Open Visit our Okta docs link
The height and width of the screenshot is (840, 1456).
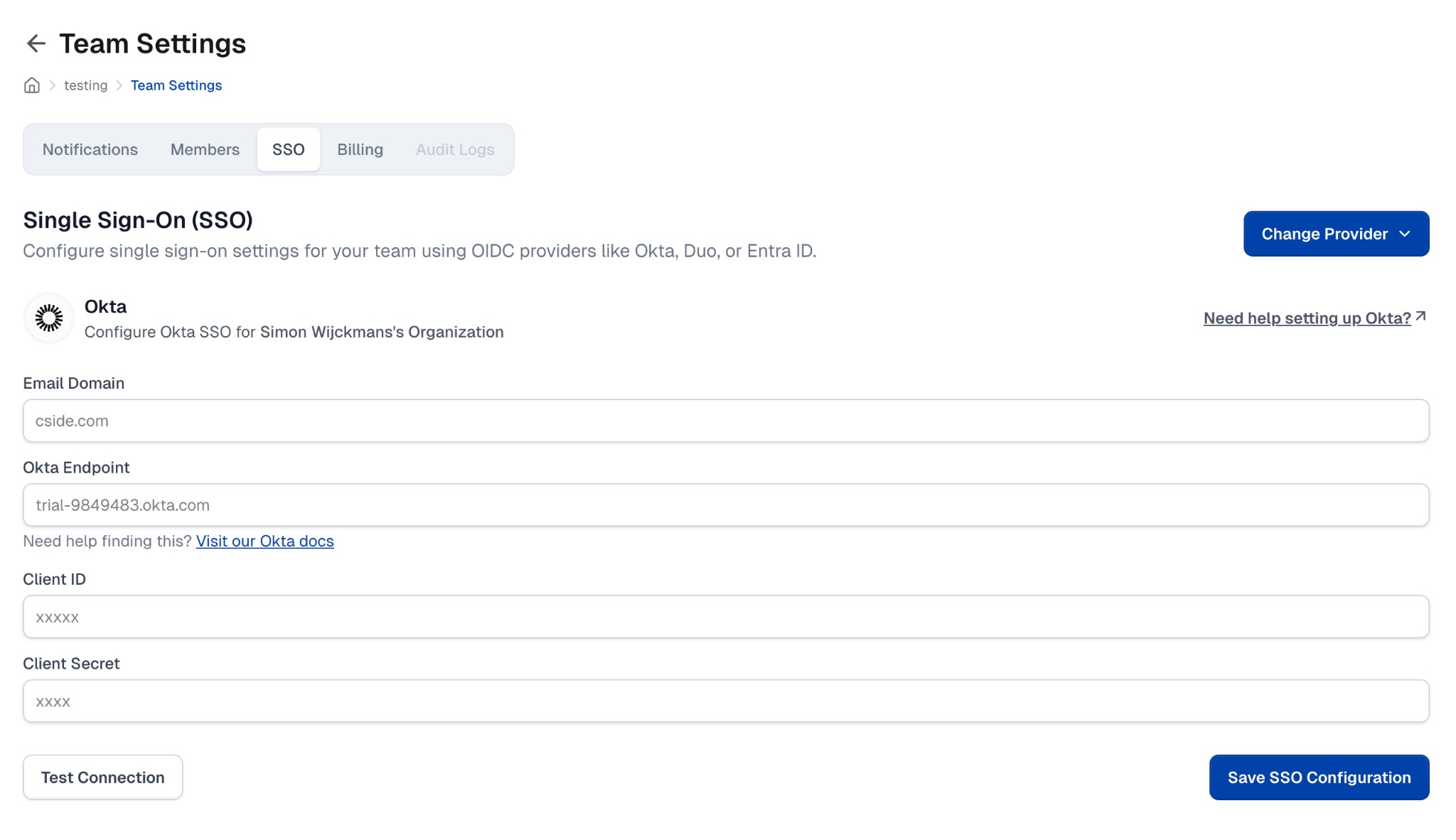coord(264,541)
